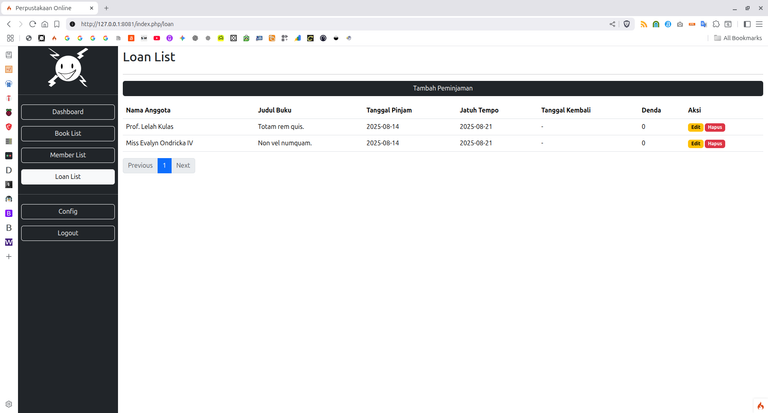Click the Tambah Peminjaman button
Viewport: 768px width, 413px height.
443,88
